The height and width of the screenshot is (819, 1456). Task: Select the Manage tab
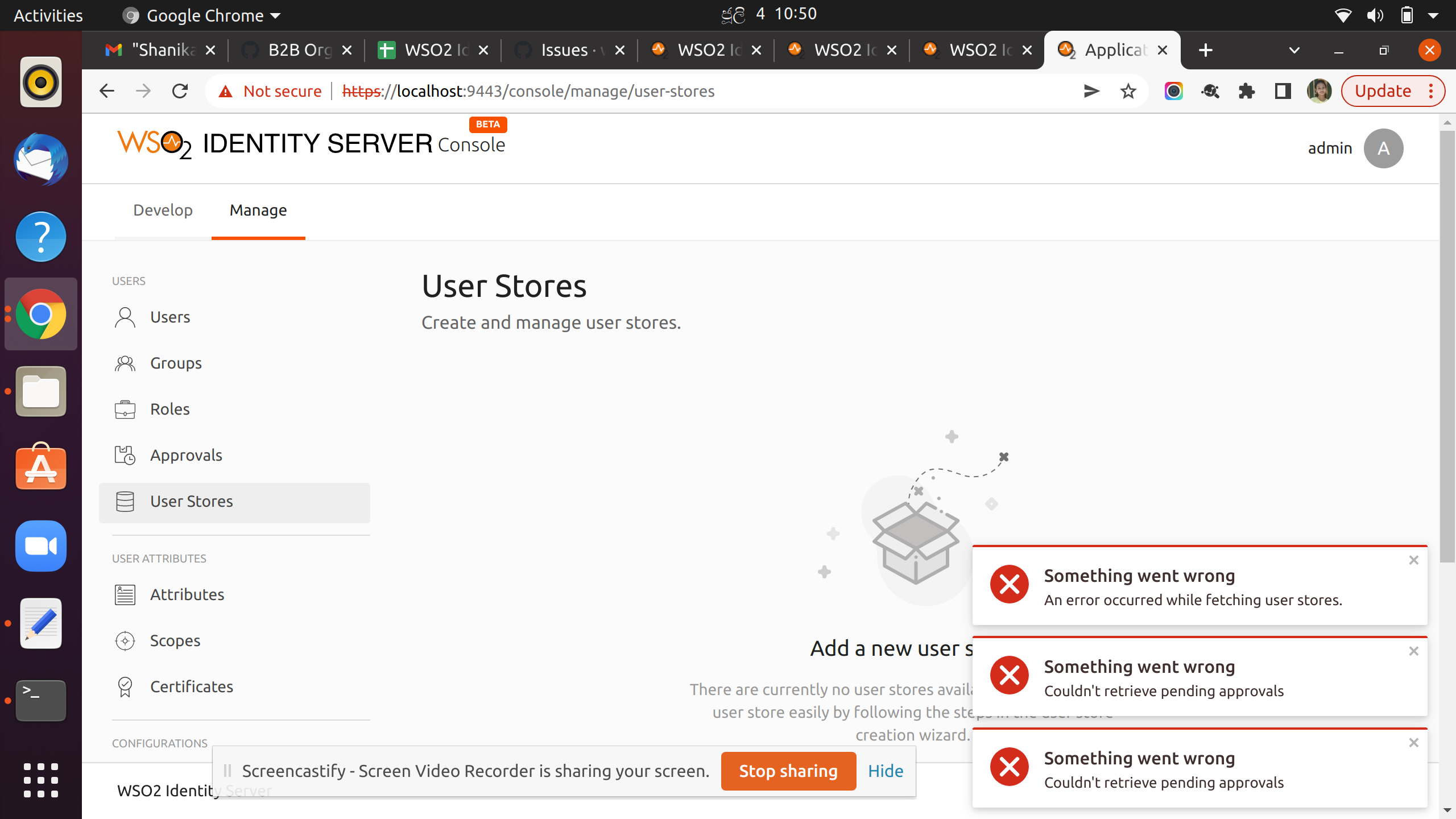(x=258, y=210)
